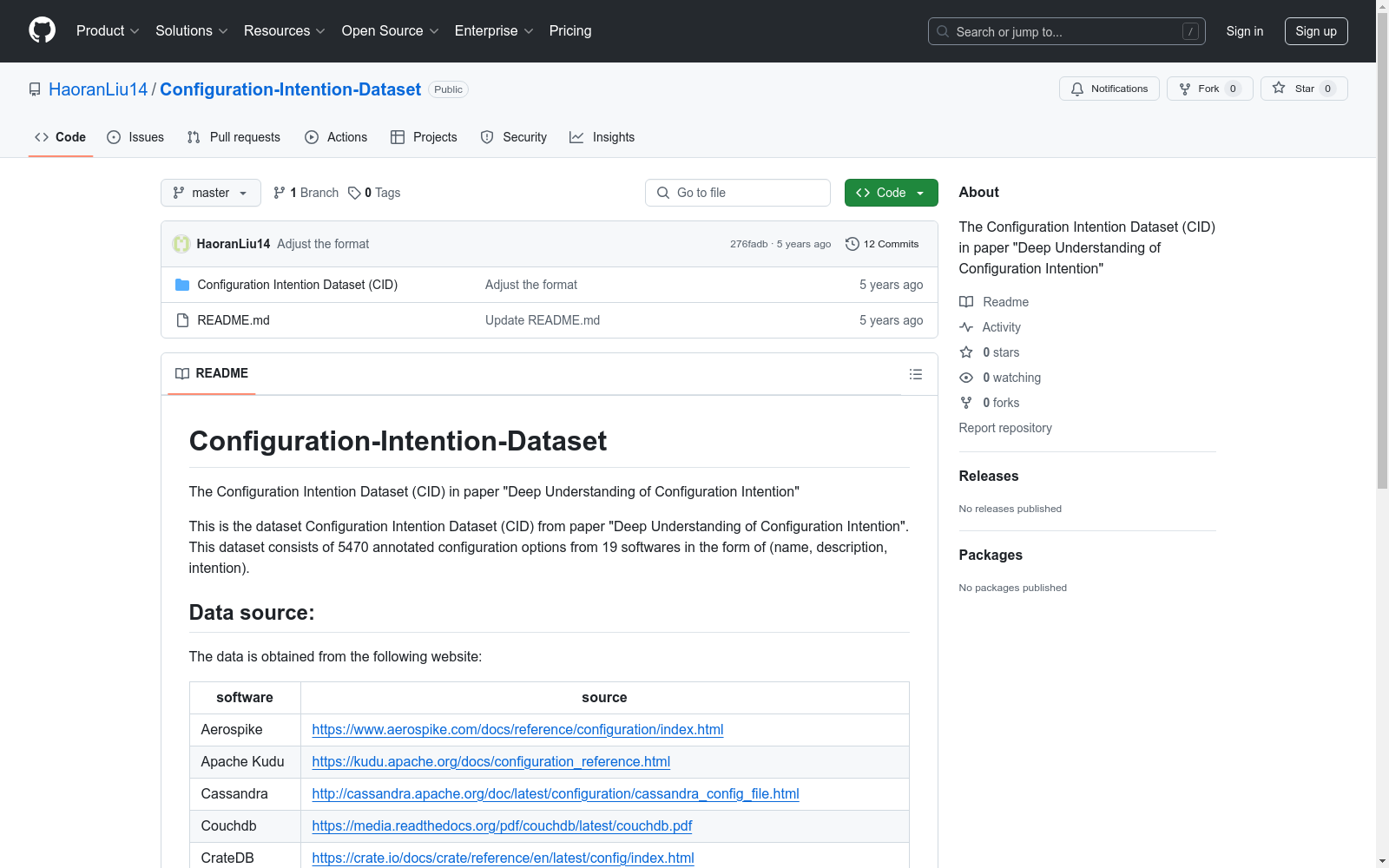Click the folder icon for Configuration Intention Dataset
The image size is (1389, 868).
tap(182, 285)
